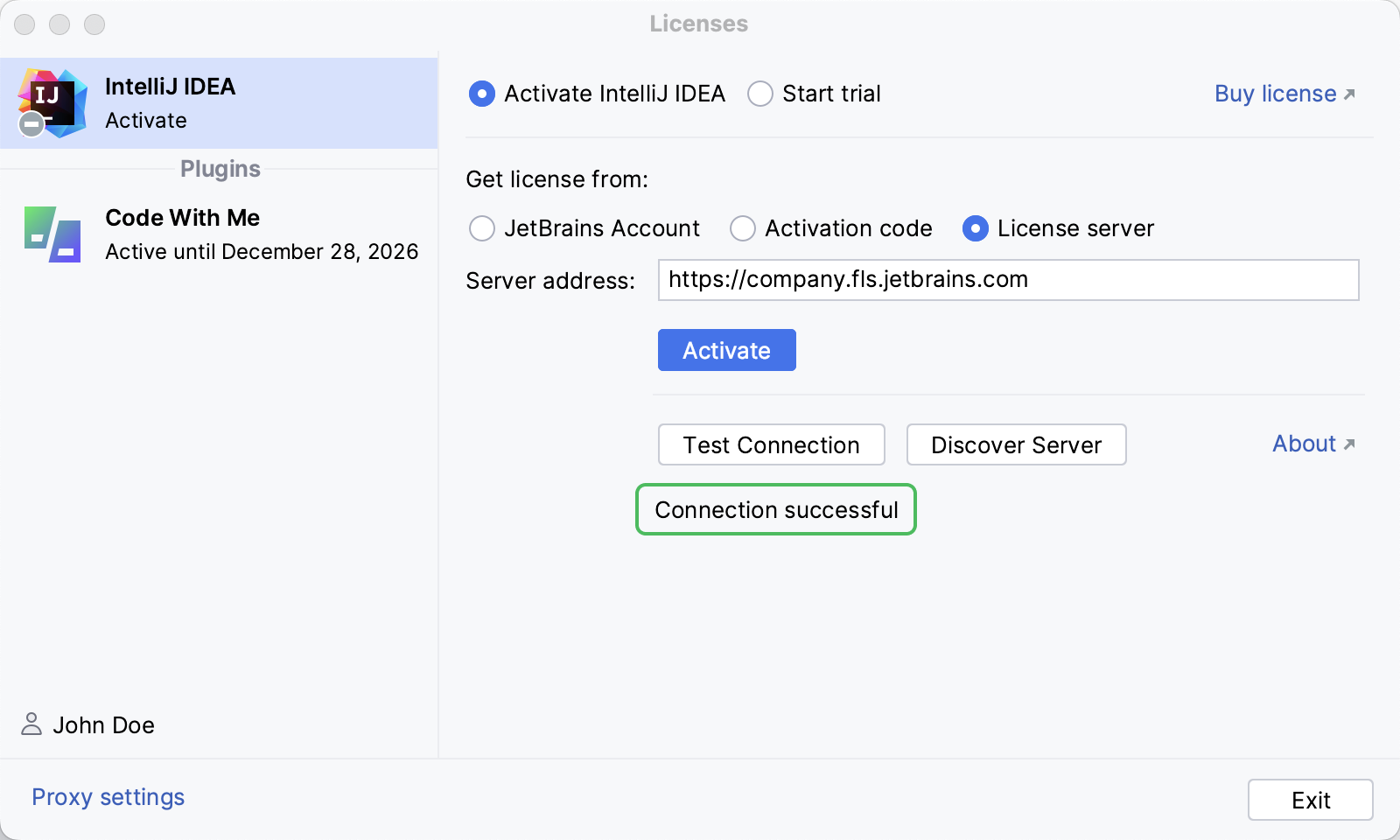Select JetBrains Account as license source
The width and height of the screenshot is (1400, 840).
pyautogui.click(x=482, y=228)
